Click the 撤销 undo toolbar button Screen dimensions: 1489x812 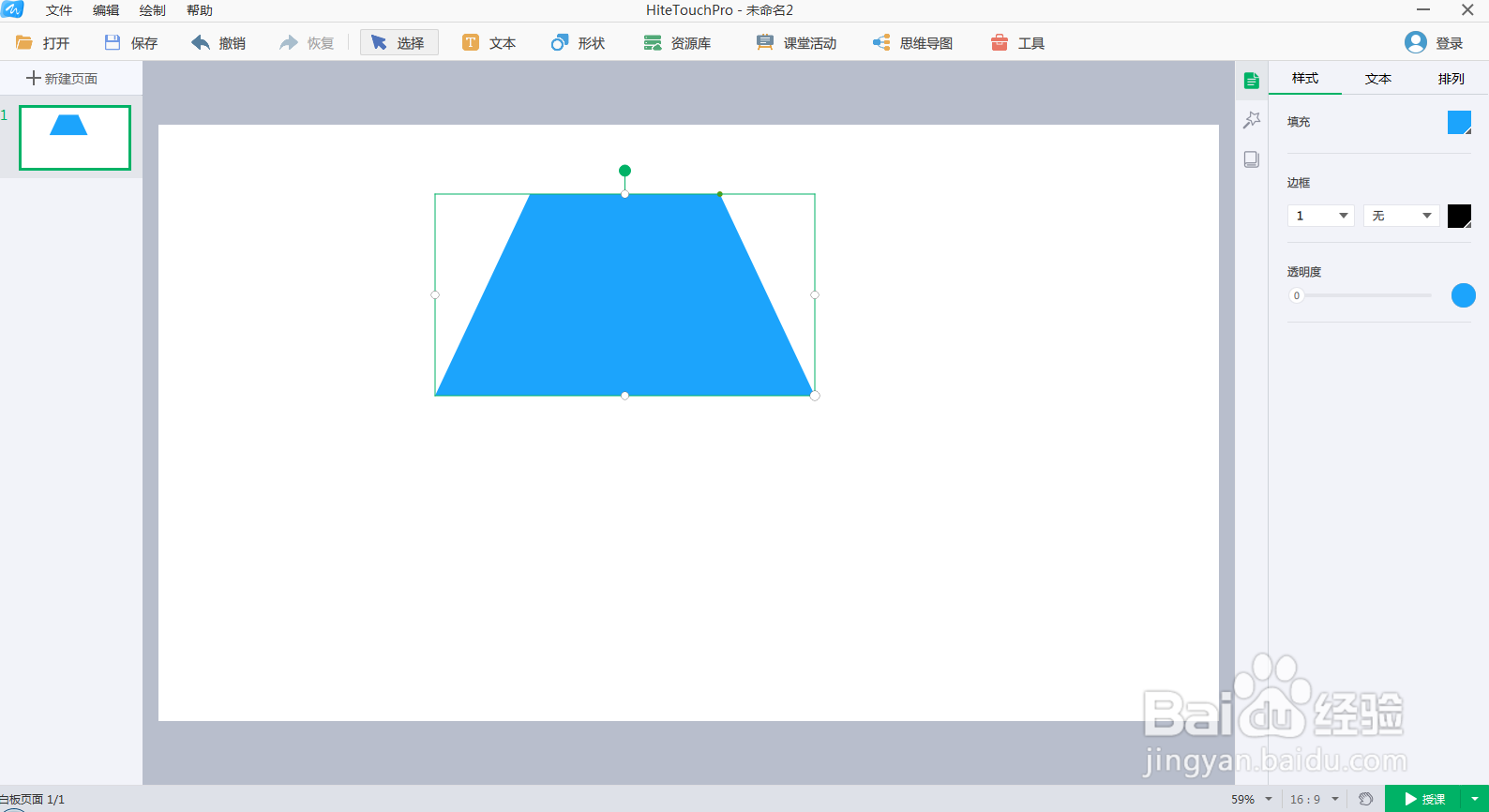click(218, 43)
